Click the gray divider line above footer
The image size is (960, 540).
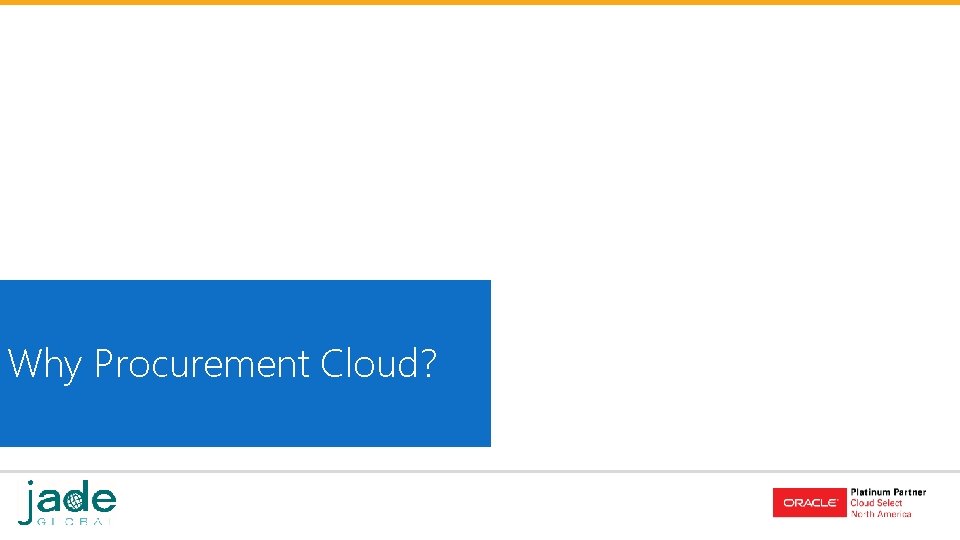480,471
